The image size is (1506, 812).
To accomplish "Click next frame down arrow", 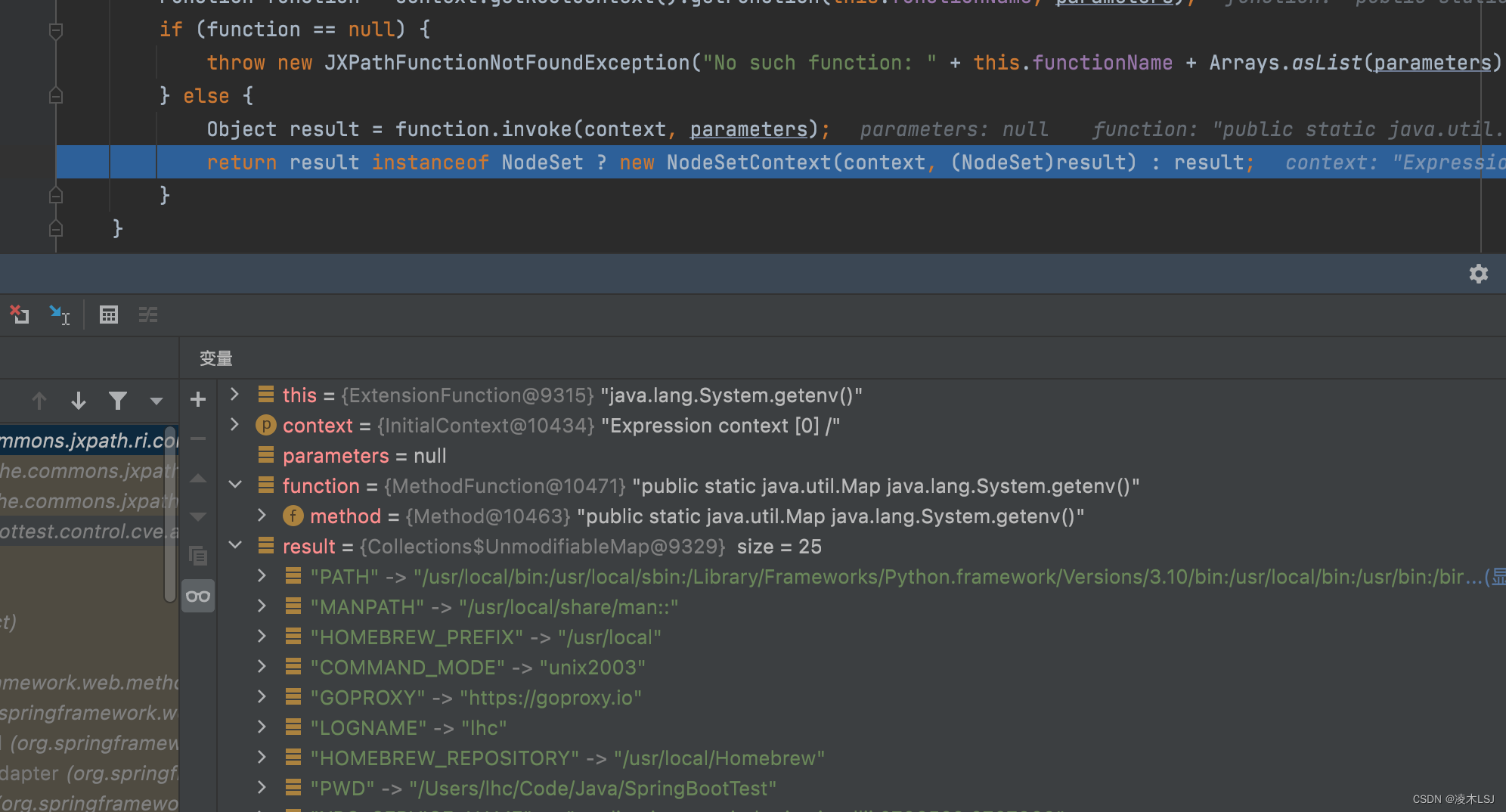I will point(78,401).
